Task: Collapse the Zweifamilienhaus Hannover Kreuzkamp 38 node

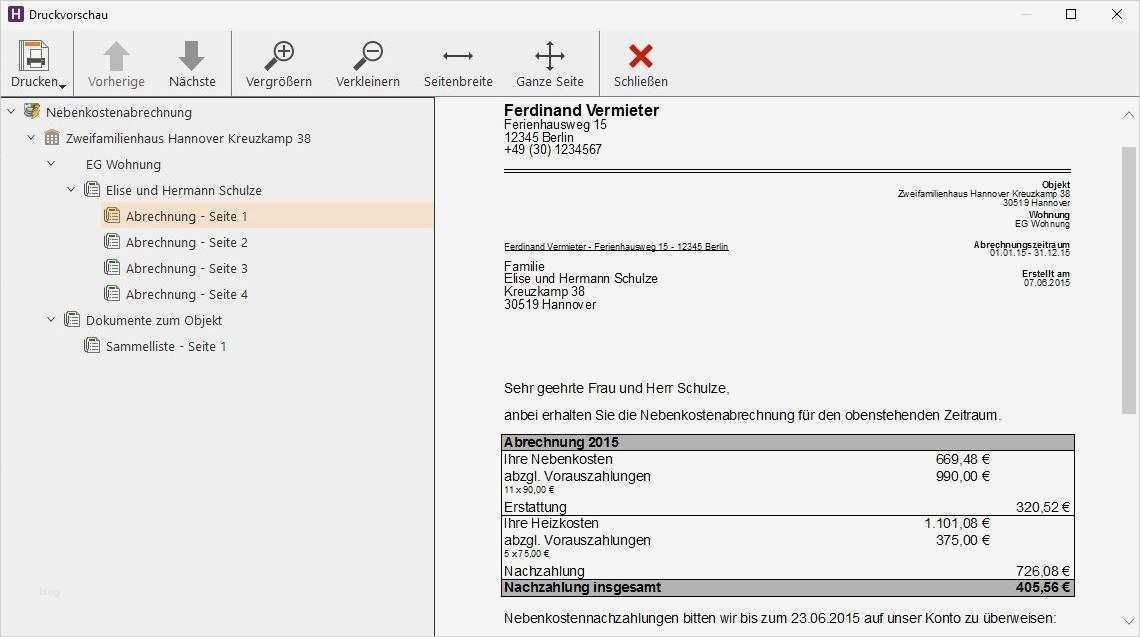Action: (x=30, y=138)
